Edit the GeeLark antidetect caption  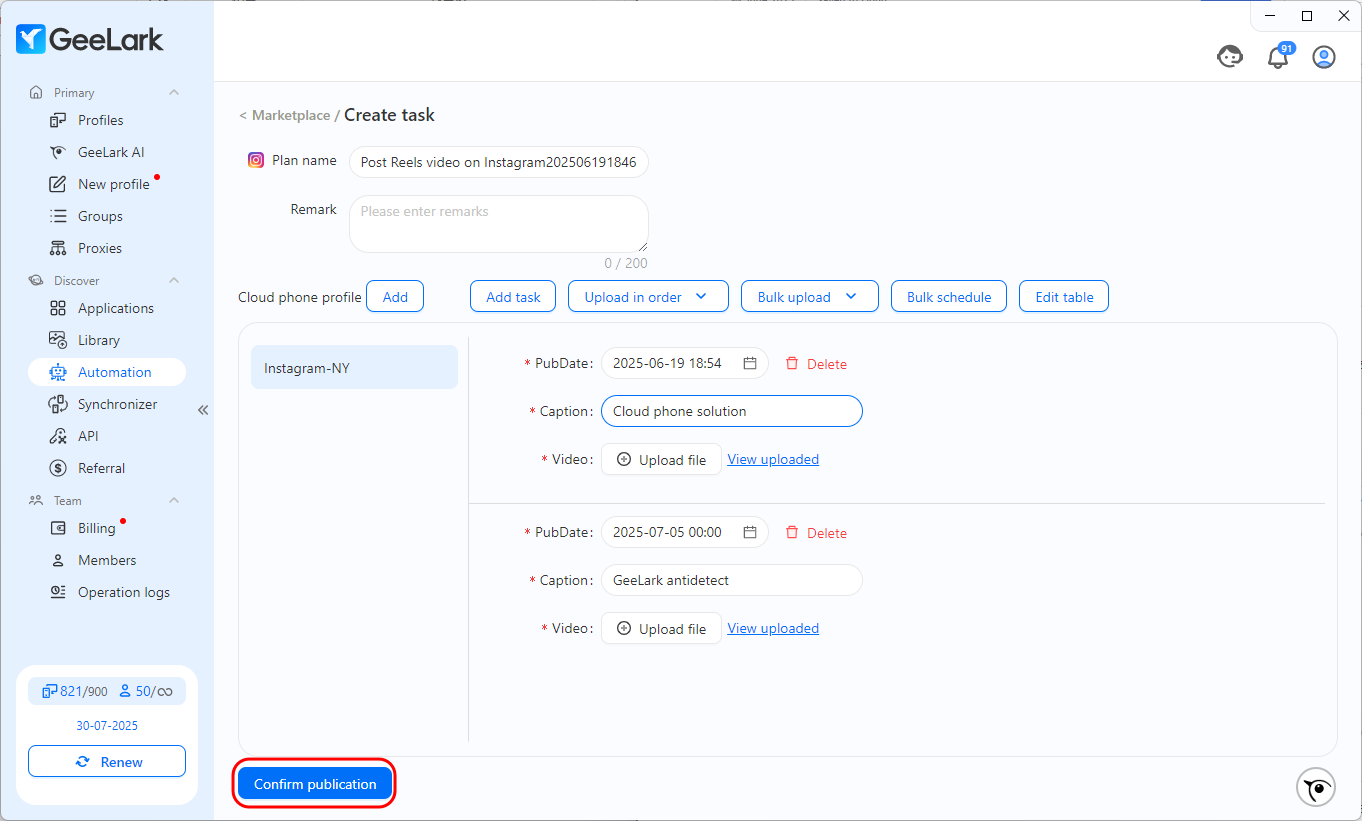pyautogui.click(x=731, y=580)
